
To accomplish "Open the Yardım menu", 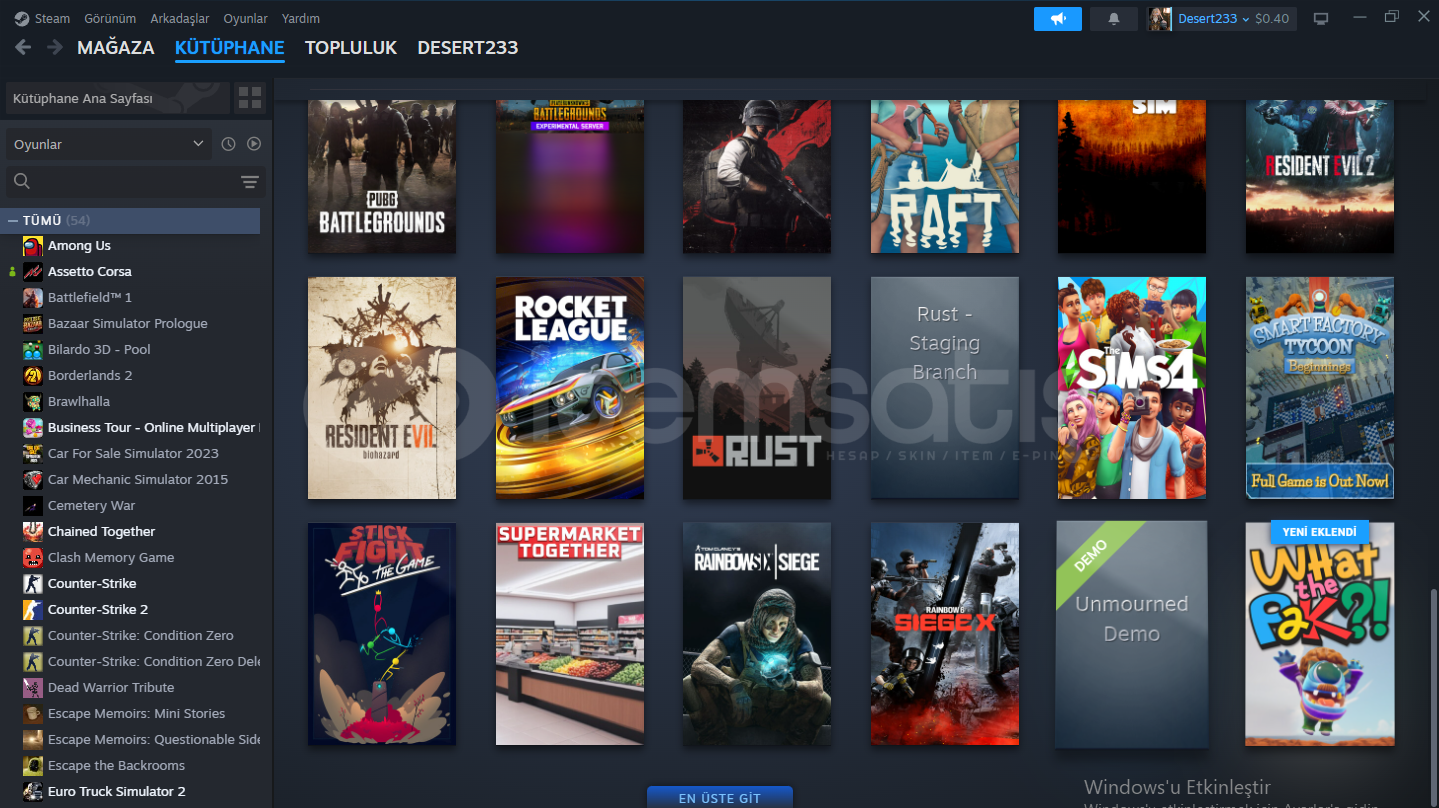I will tap(301, 18).
